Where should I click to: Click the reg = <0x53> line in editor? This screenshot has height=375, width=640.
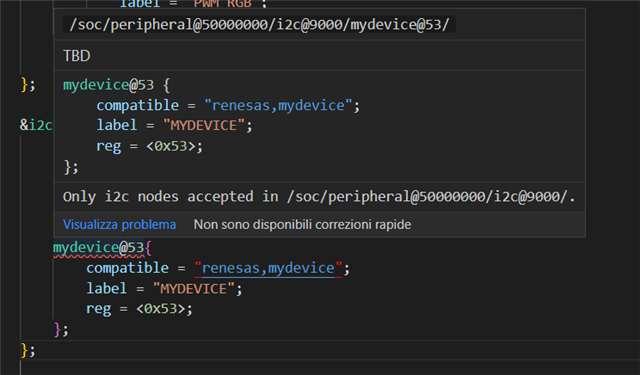(x=139, y=308)
